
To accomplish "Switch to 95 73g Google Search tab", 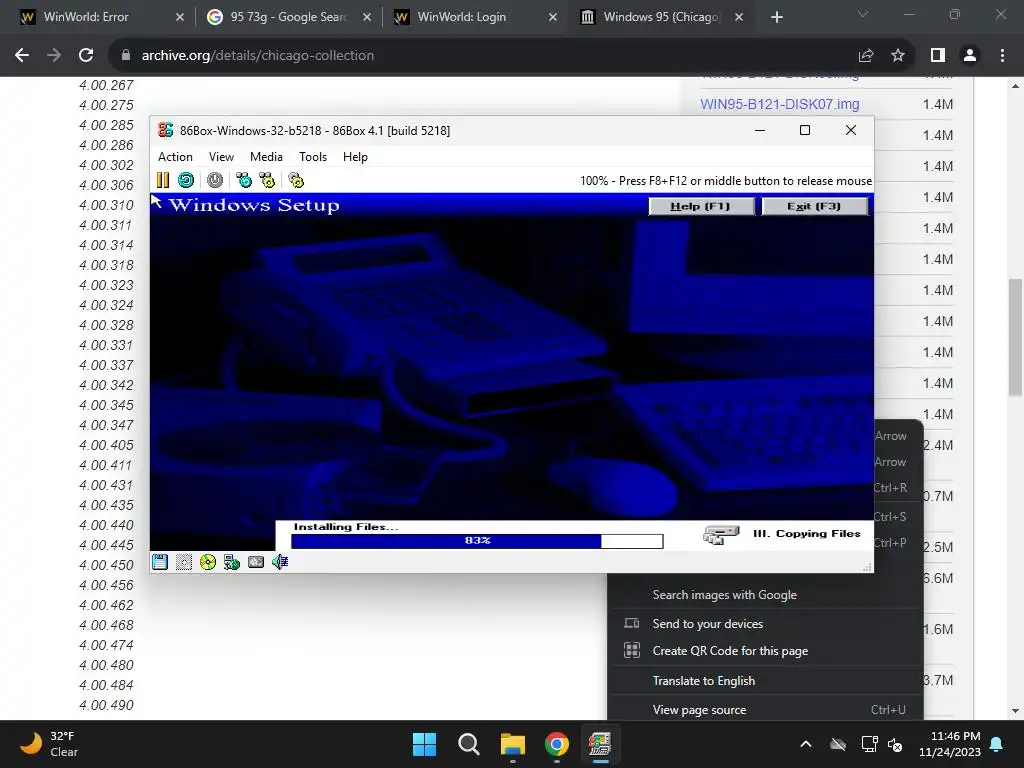I will tap(281, 17).
